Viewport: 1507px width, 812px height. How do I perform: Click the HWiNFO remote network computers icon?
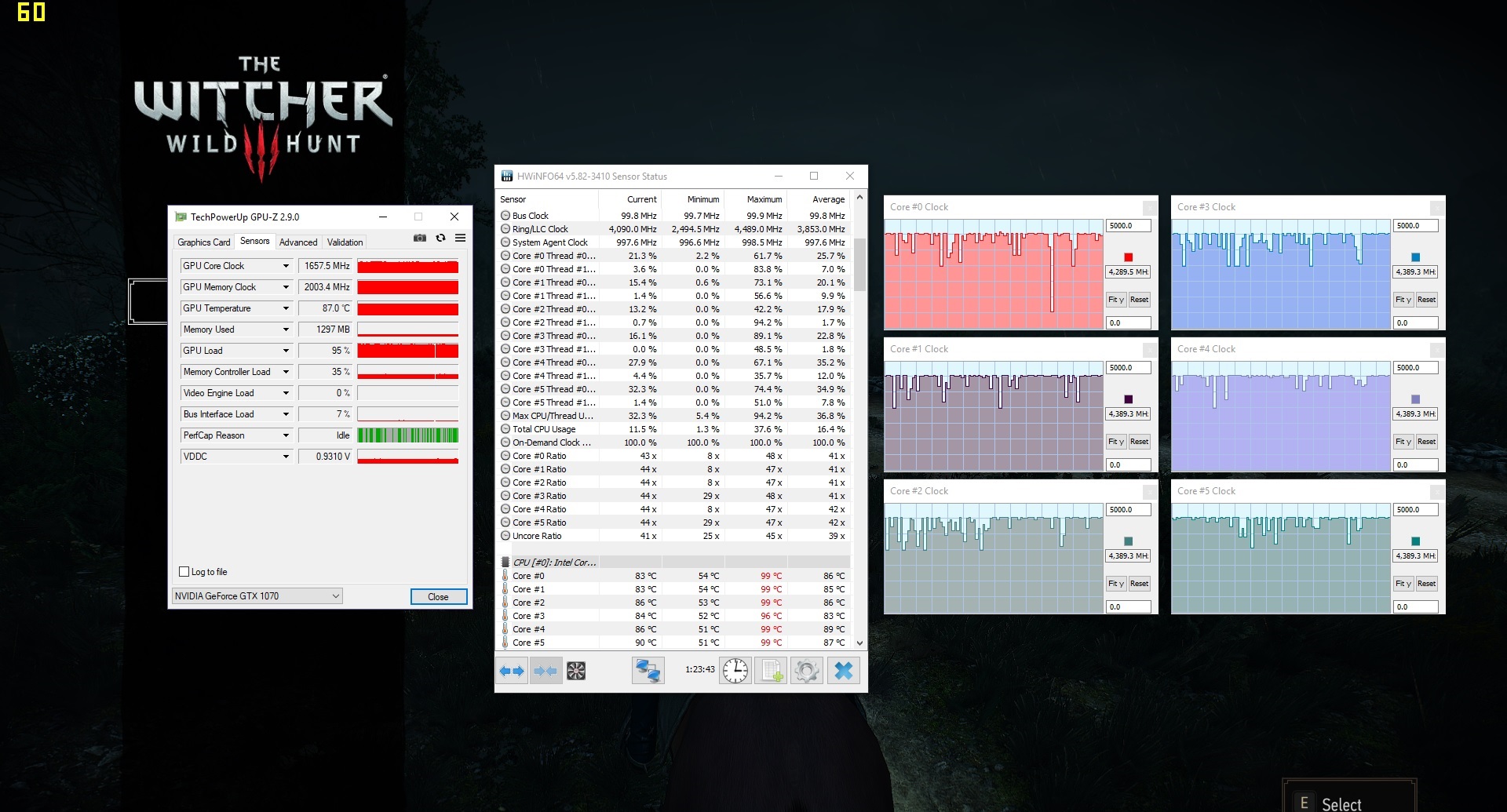coord(648,671)
